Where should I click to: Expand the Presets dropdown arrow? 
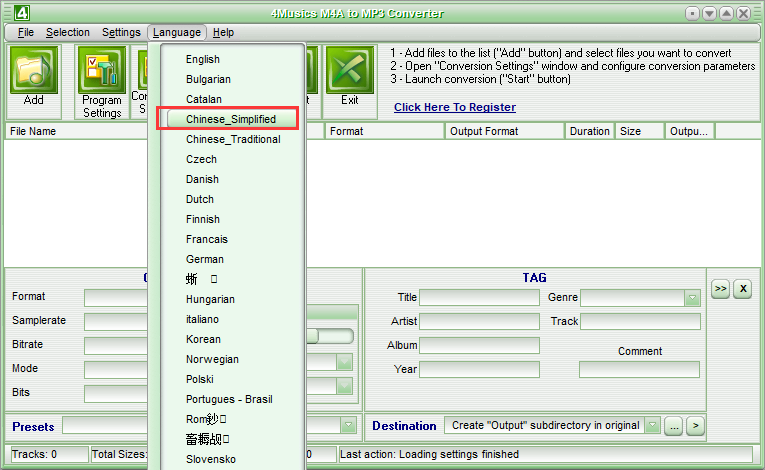(348, 426)
